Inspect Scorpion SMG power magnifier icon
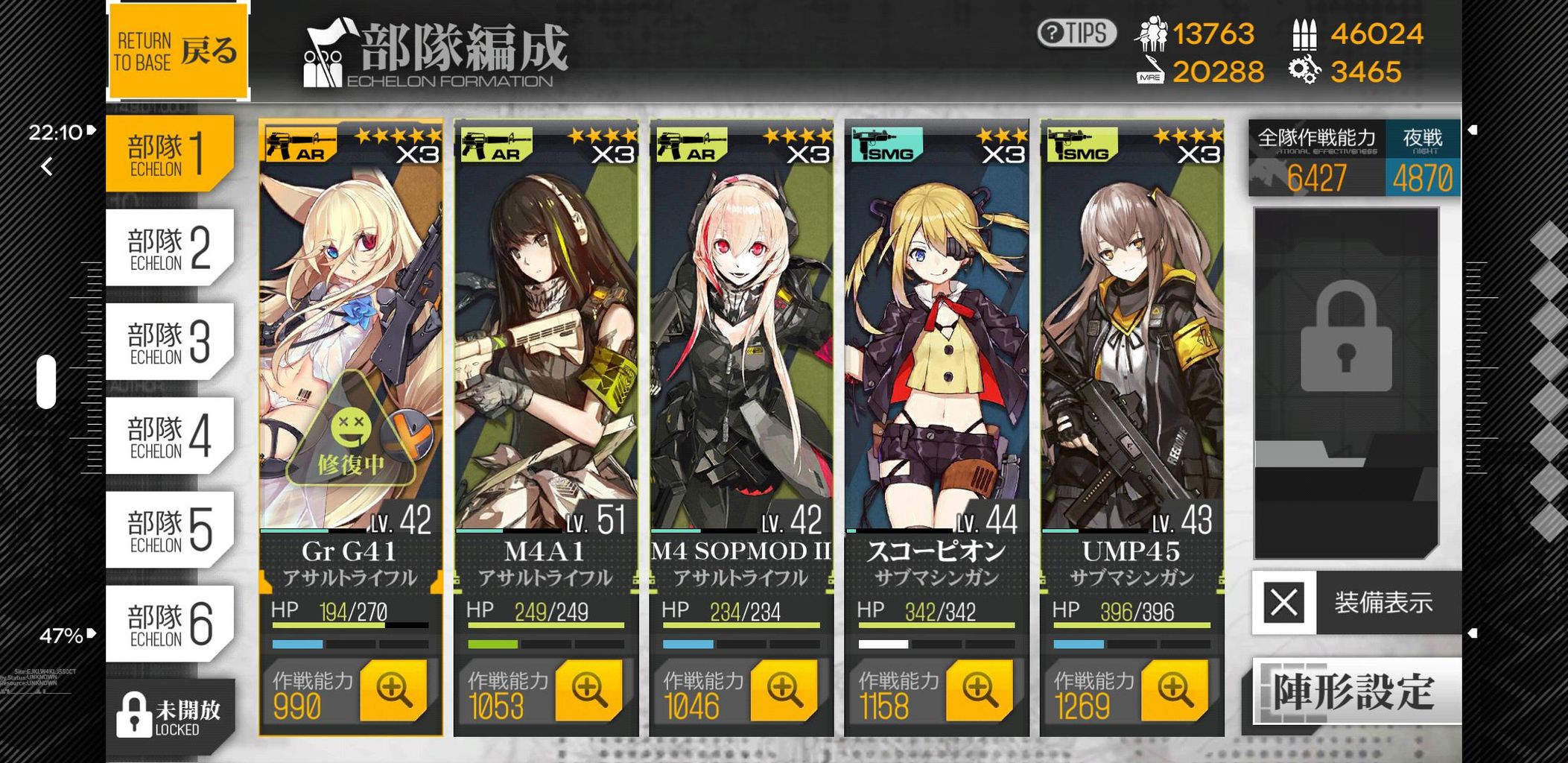Image resolution: width=1568 pixels, height=763 pixels. click(980, 691)
